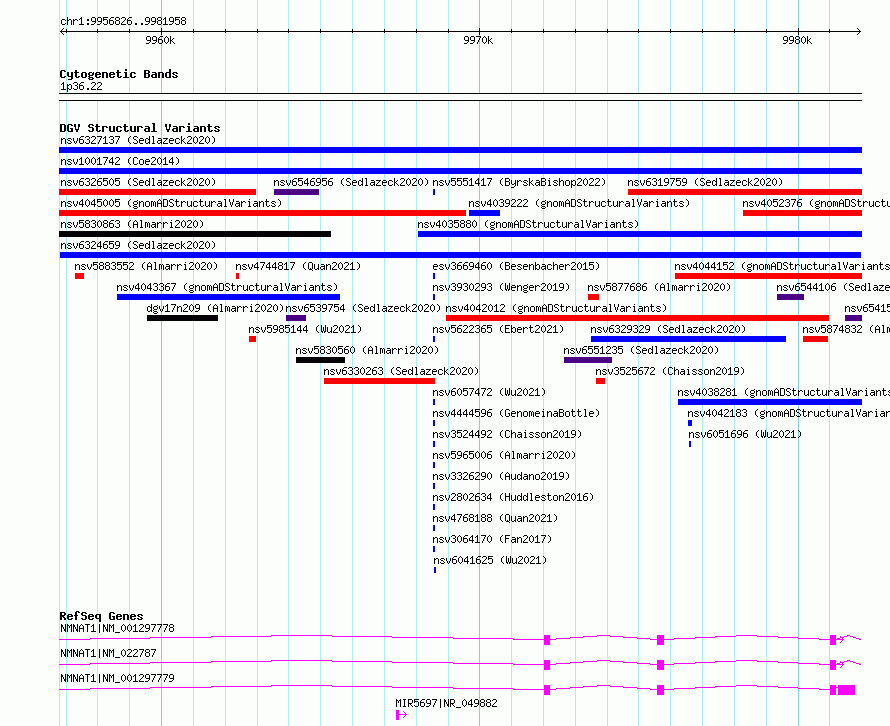This screenshot has width=890, height=726.
Task: Click the nsv5830863 (Almarri2020) black bar
Action: click(x=195, y=234)
